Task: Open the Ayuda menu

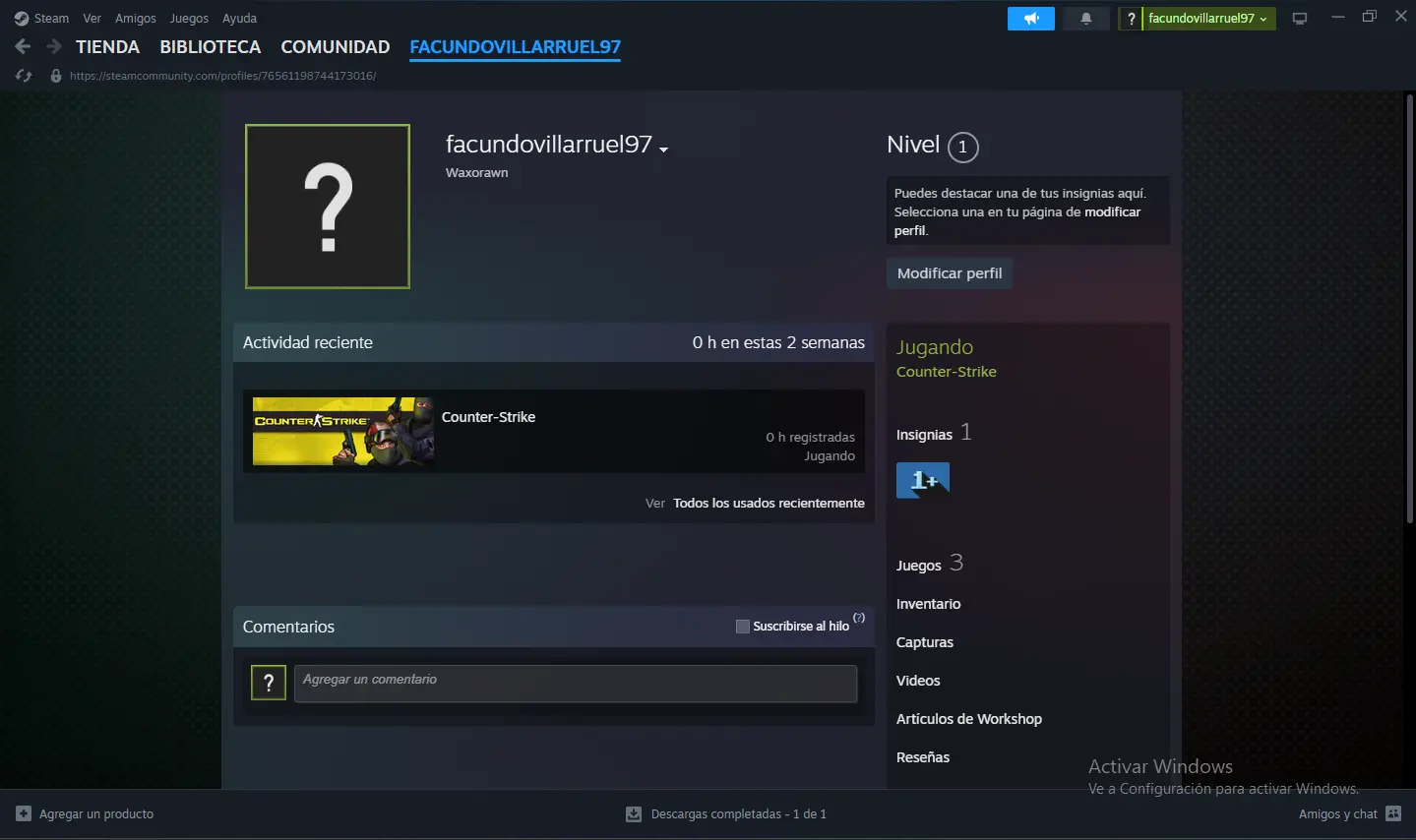Action: [x=239, y=19]
